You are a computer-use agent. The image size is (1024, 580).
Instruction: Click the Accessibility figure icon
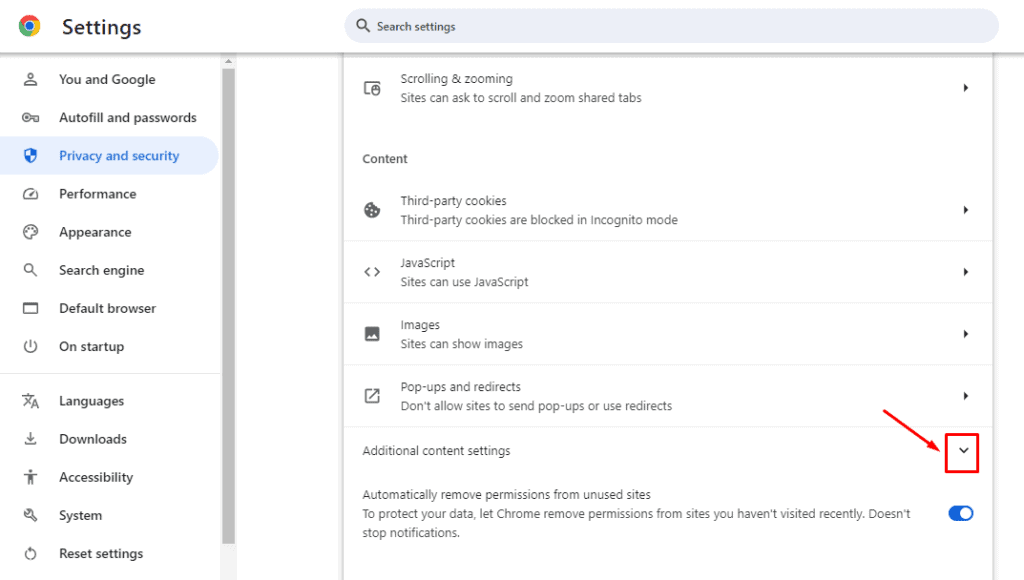pos(30,477)
